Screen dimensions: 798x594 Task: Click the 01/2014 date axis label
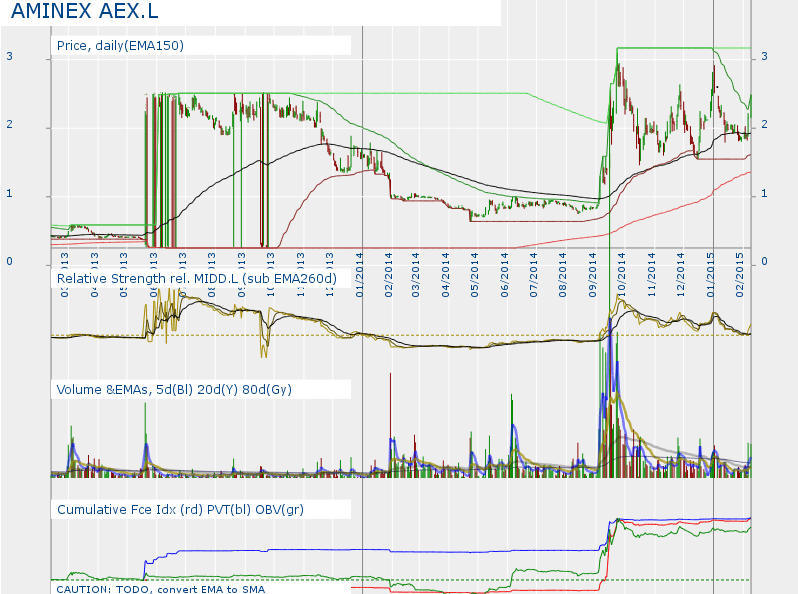point(360,275)
